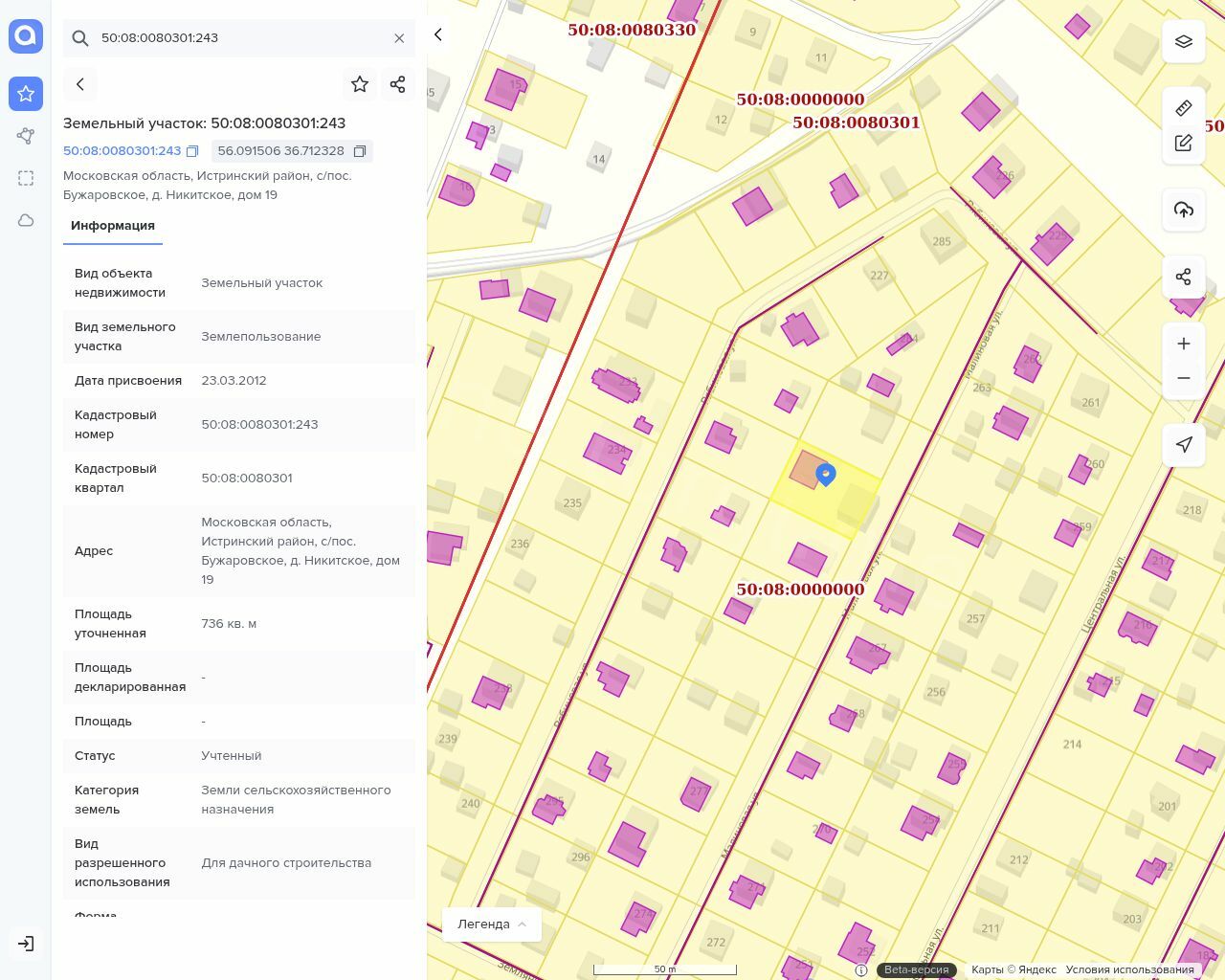This screenshot has width=1225, height=980.
Task: Click the app logo icon in the sidebar
Action: [26, 36]
